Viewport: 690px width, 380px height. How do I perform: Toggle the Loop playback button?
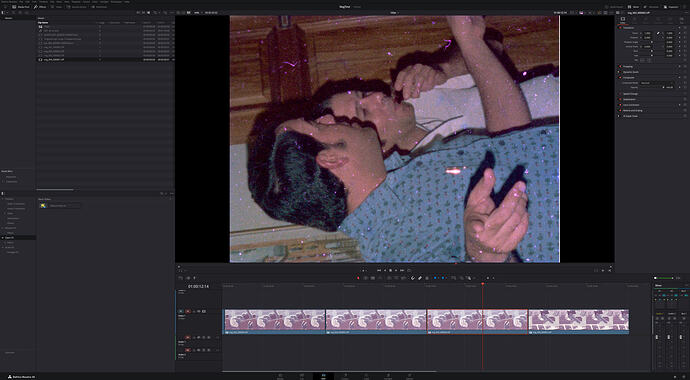409,270
